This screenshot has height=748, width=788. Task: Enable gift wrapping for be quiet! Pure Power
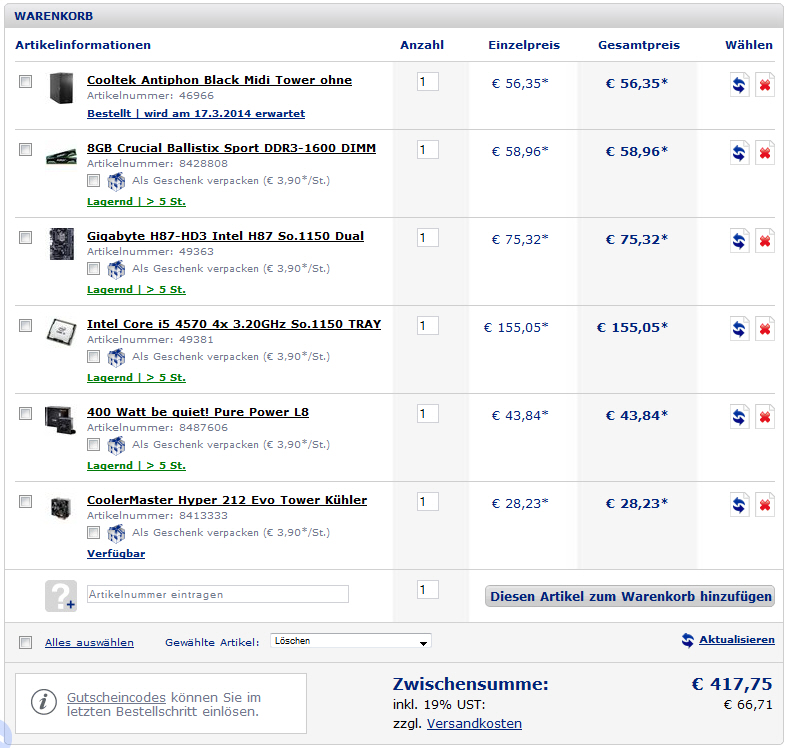[93, 444]
